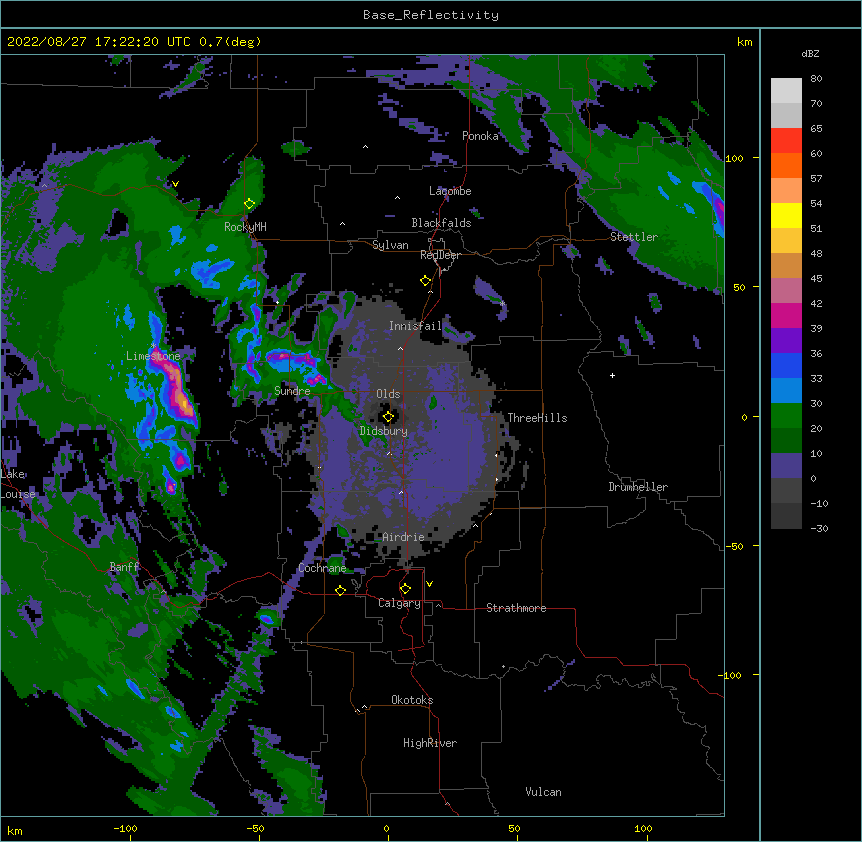Viewport: 862px width, 842px height.
Task: Select the yellow diamond marker south of RedDeer
Action: [x=425, y=281]
